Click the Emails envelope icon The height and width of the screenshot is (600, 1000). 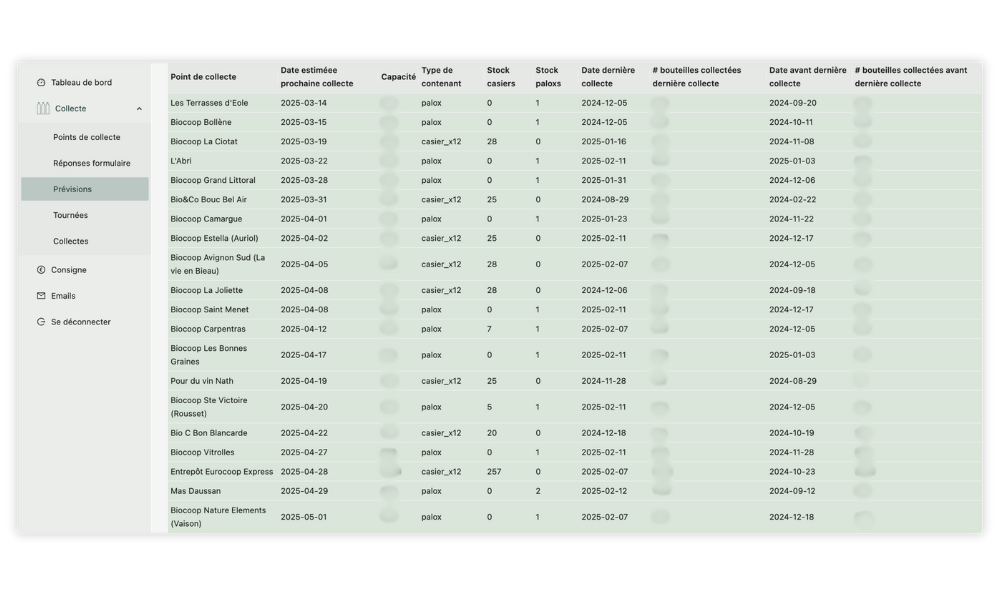click(x=41, y=296)
